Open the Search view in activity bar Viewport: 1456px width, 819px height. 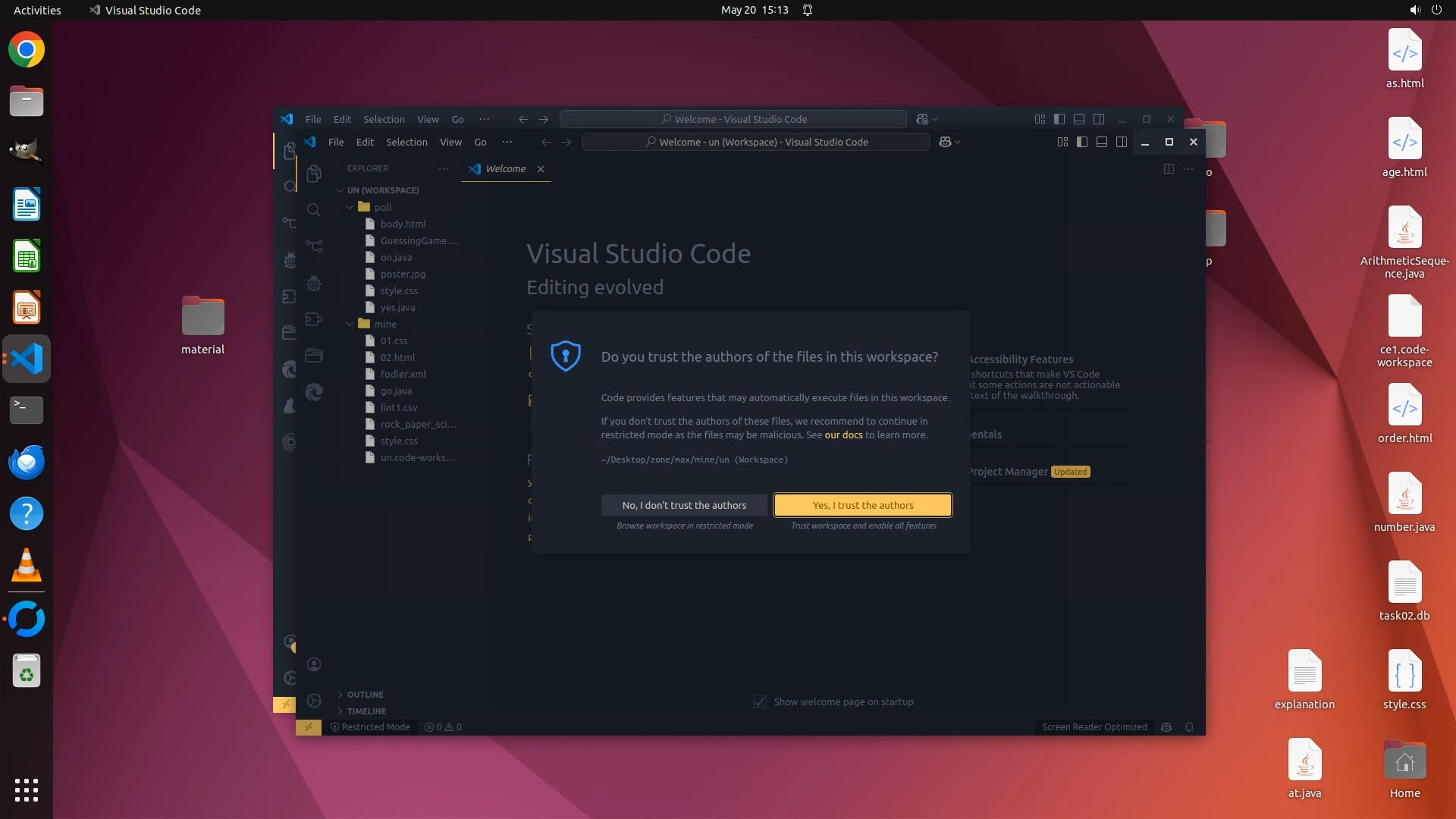click(313, 210)
